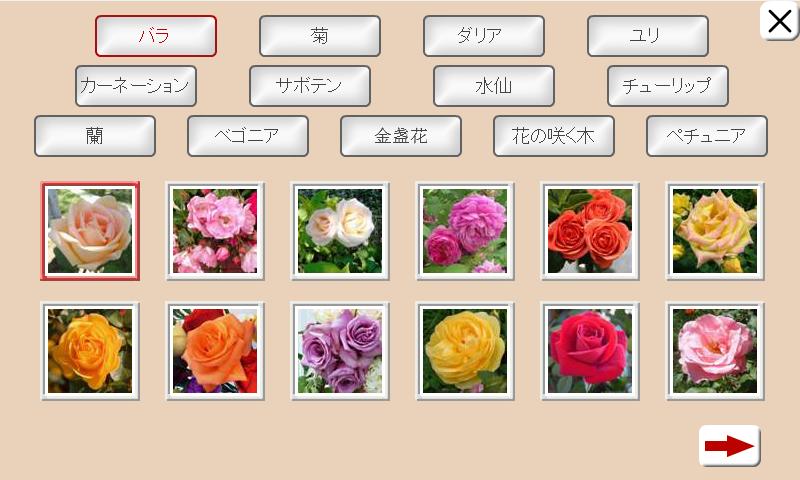
Task: Switch to the 菊 category
Action: coord(320,36)
